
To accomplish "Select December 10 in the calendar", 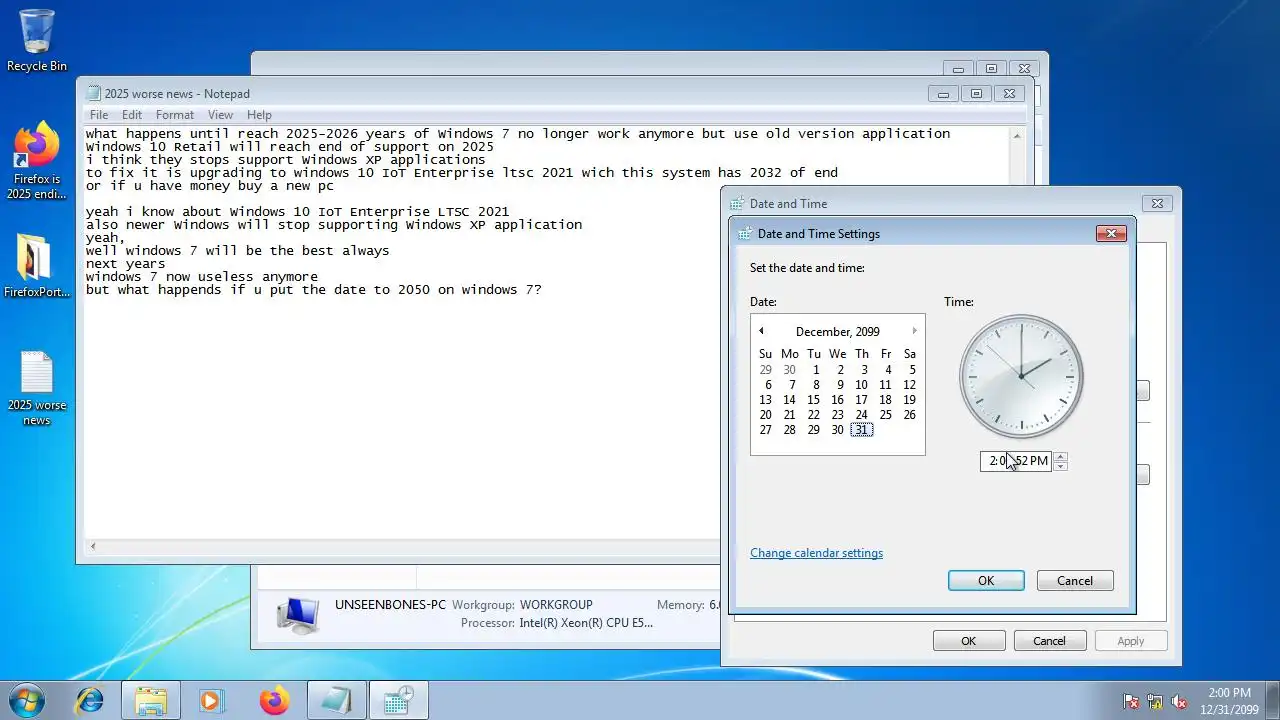I will pos(861,385).
